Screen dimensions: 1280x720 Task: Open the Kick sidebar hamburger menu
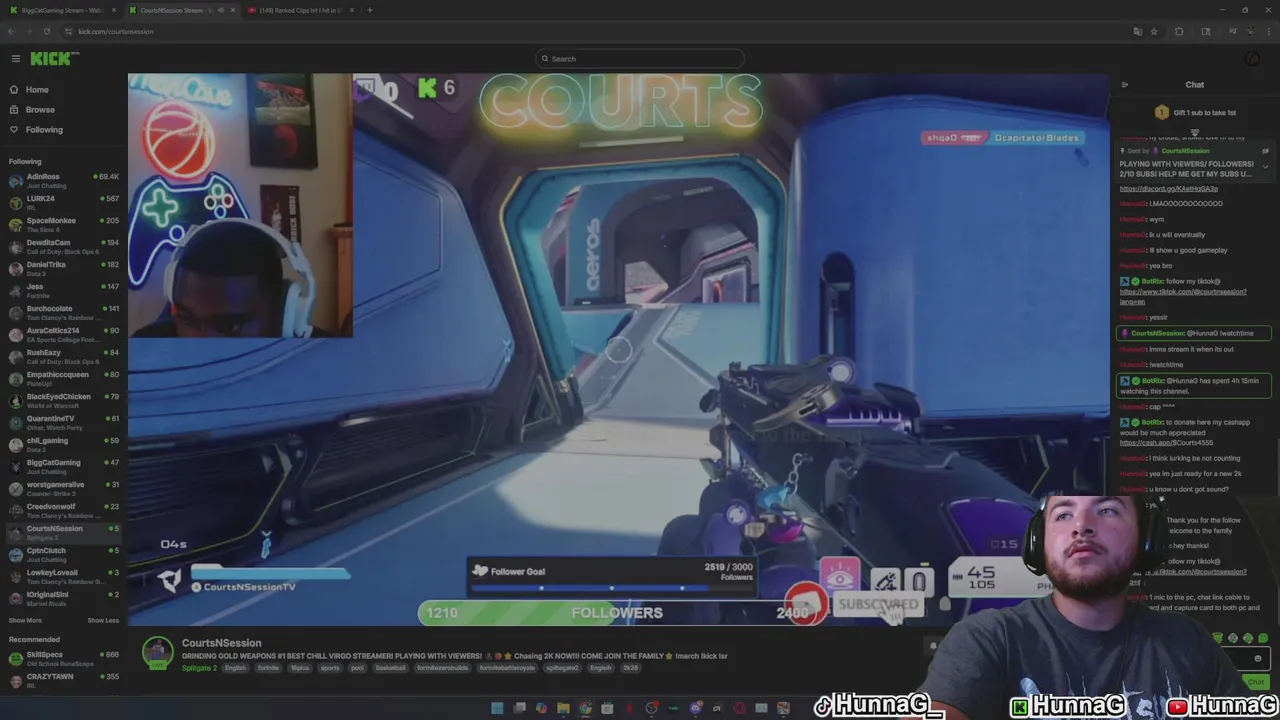[15, 59]
